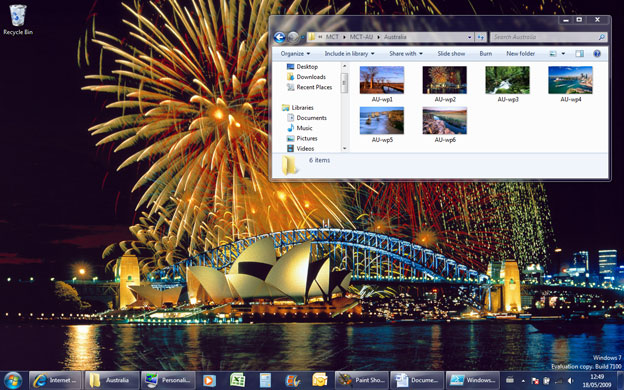The height and width of the screenshot is (390, 624).
Task: Click the volume speaker tray icon
Action: [570, 381]
